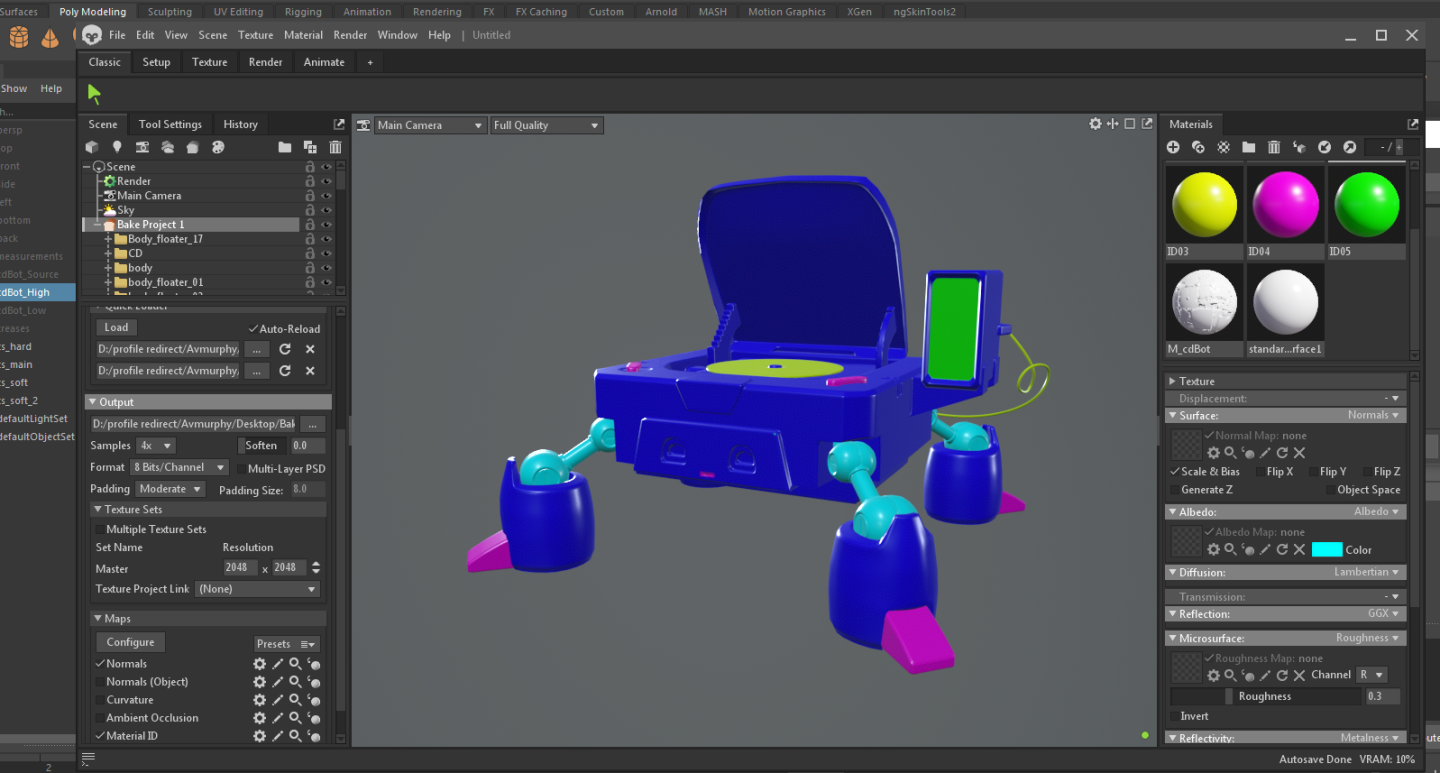
Task: Delete material using Materials trash icon
Action: 1274,147
